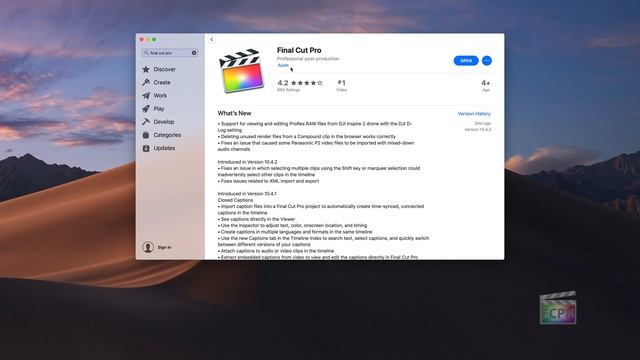Click the search field

click(x=170, y=53)
